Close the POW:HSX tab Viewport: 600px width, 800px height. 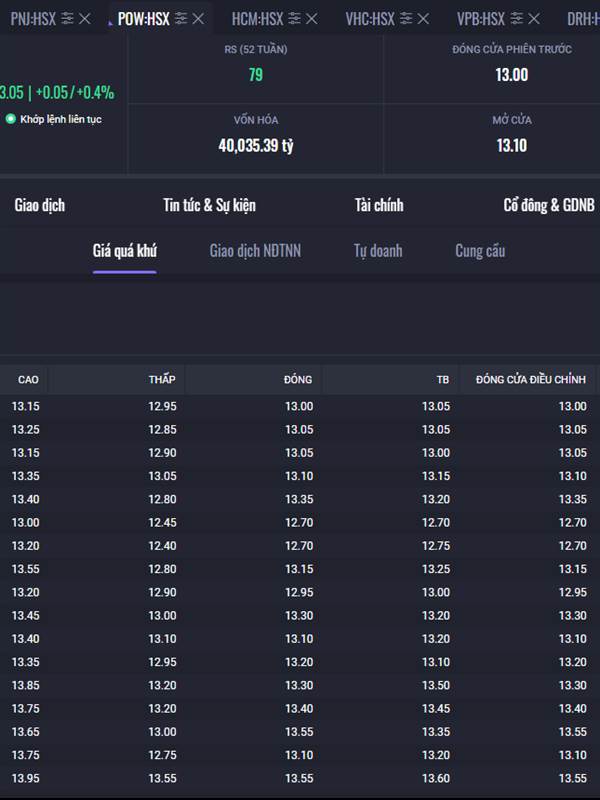click(x=198, y=18)
